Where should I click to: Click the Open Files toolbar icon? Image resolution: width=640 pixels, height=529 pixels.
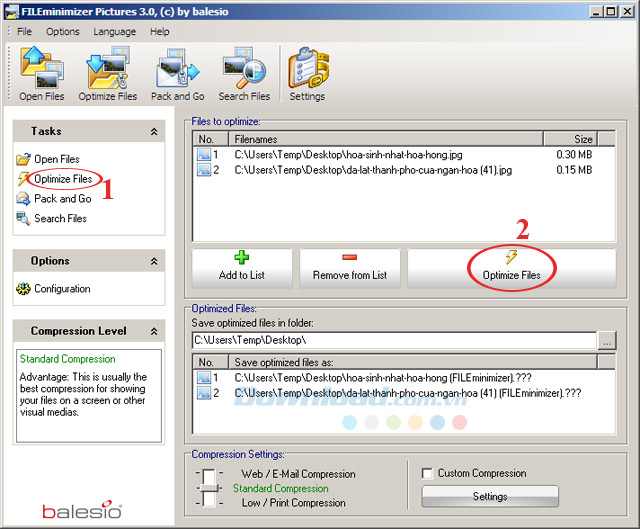coord(42,73)
